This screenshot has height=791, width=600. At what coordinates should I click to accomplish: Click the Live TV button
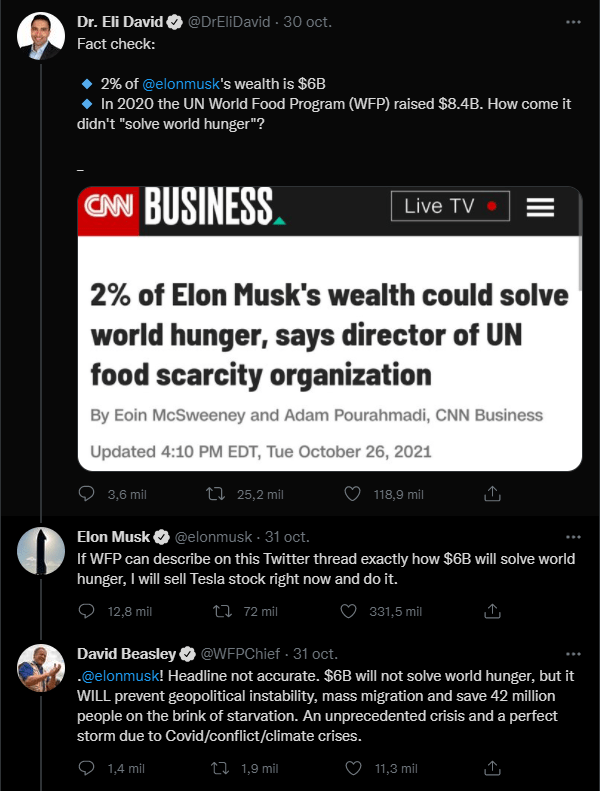tap(450, 207)
